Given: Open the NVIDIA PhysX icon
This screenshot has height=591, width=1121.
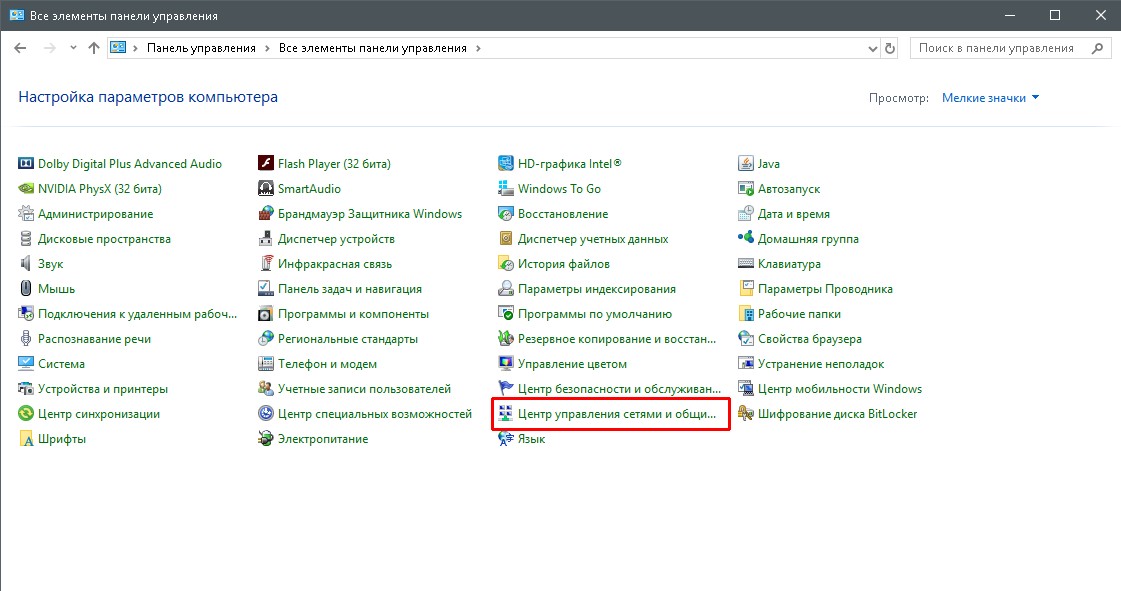Looking at the screenshot, I should pyautogui.click(x=27, y=189).
